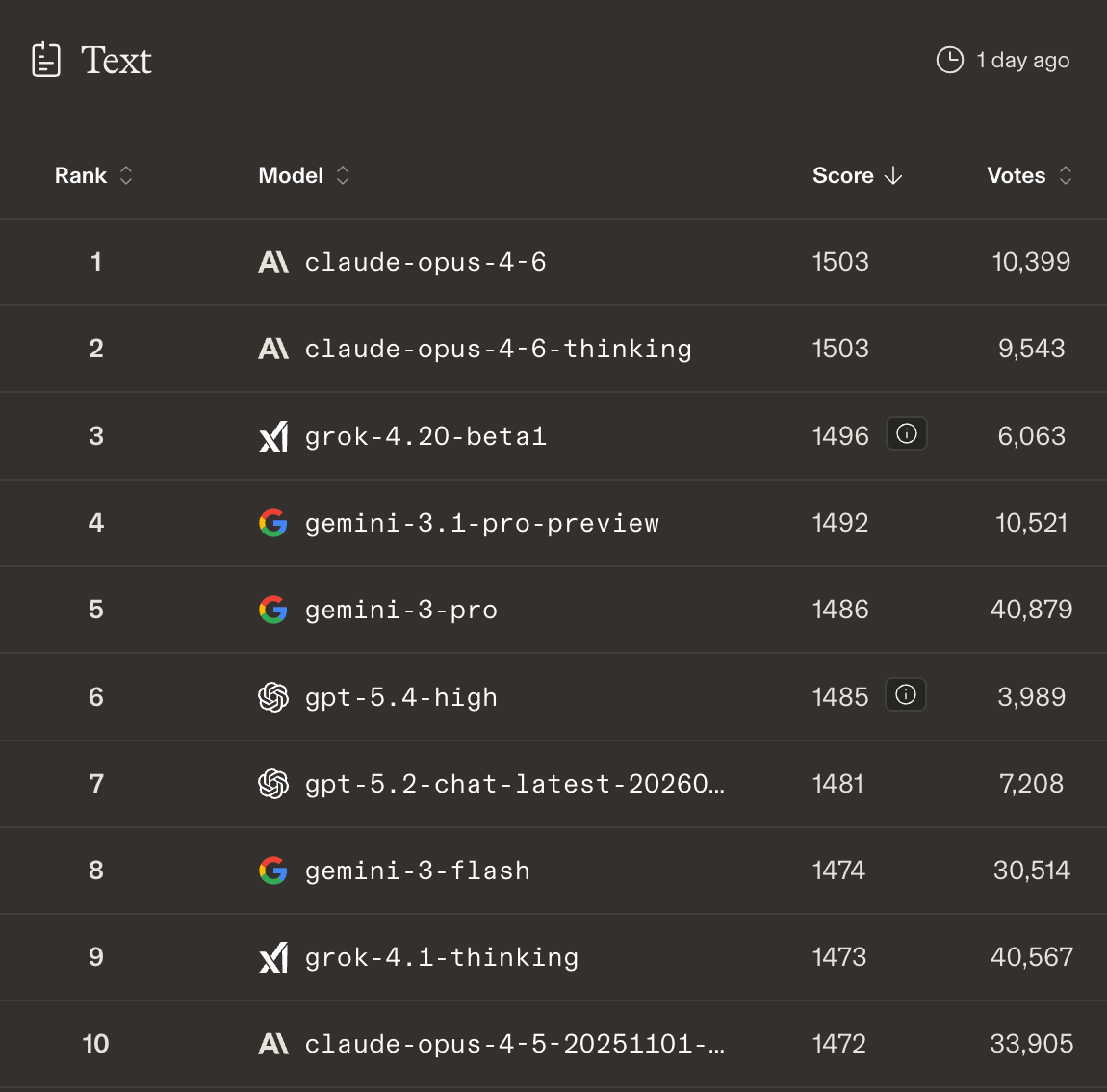The height and width of the screenshot is (1092, 1107).
Task: Open claude-opus-4-6-thinking model entry
Action: 499,349
